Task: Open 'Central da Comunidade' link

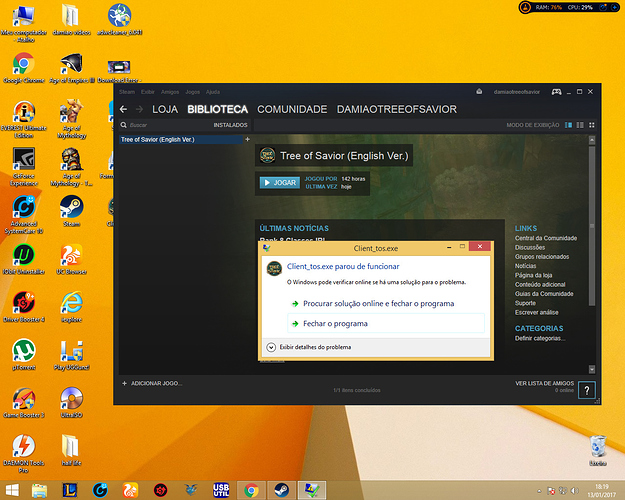Action: pyautogui.click(x=545, y=238)
